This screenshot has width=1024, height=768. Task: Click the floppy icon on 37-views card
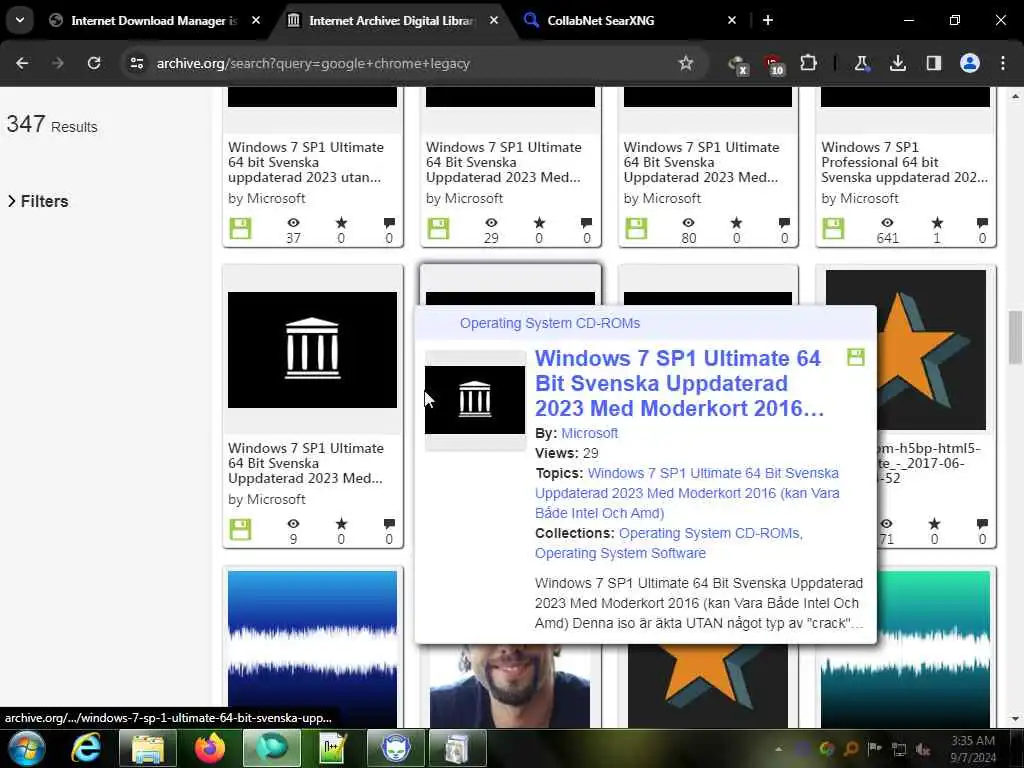click(240, 229)
